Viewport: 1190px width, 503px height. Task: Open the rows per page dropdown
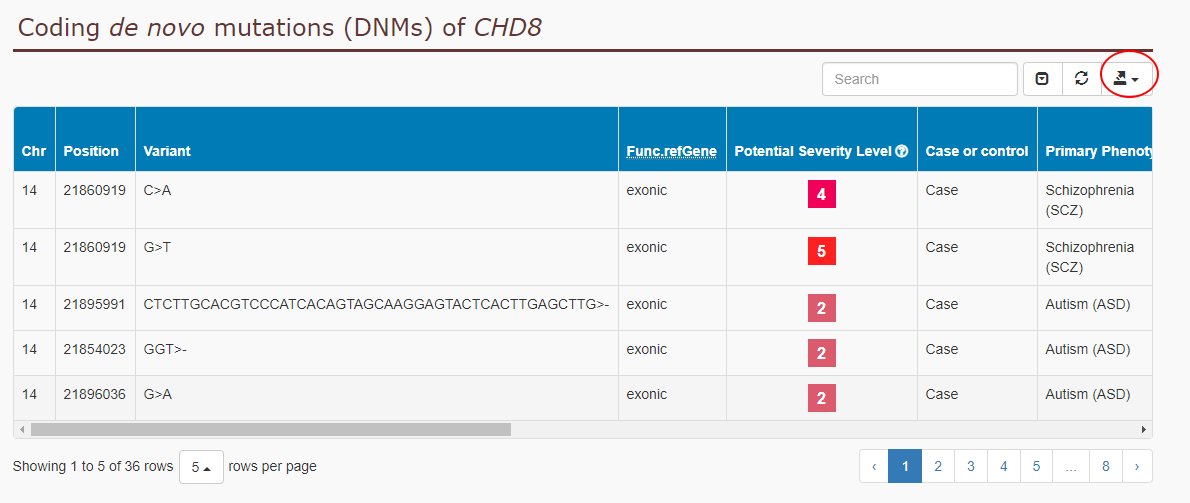point(201,467)
